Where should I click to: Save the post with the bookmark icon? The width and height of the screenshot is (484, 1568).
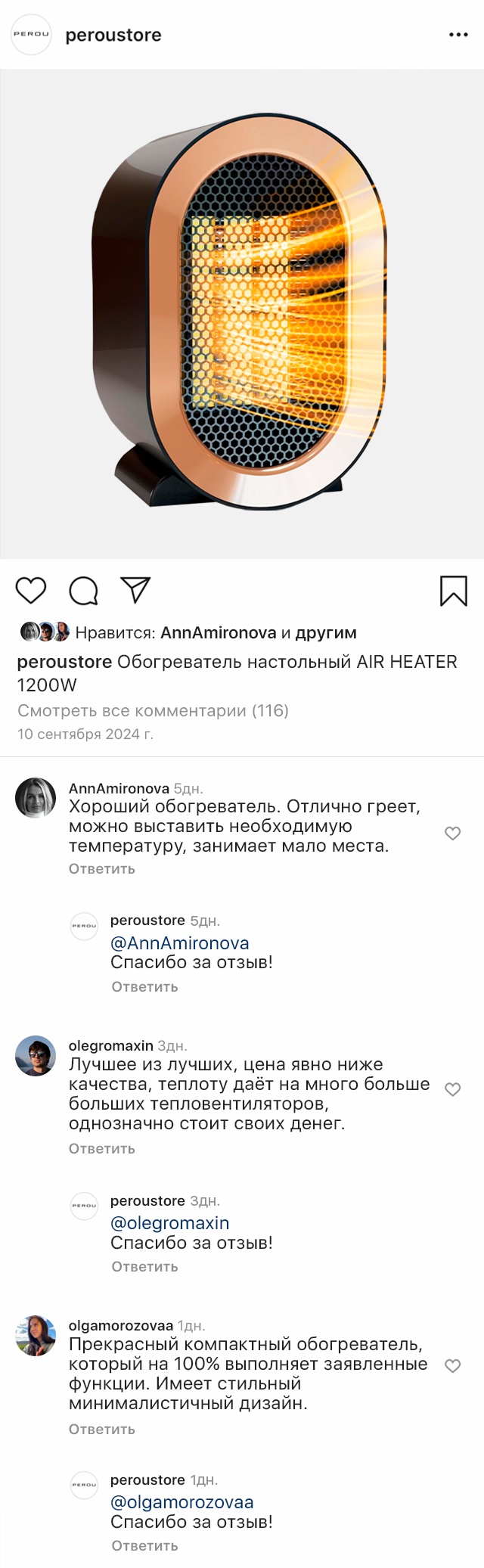pos(454,591)
